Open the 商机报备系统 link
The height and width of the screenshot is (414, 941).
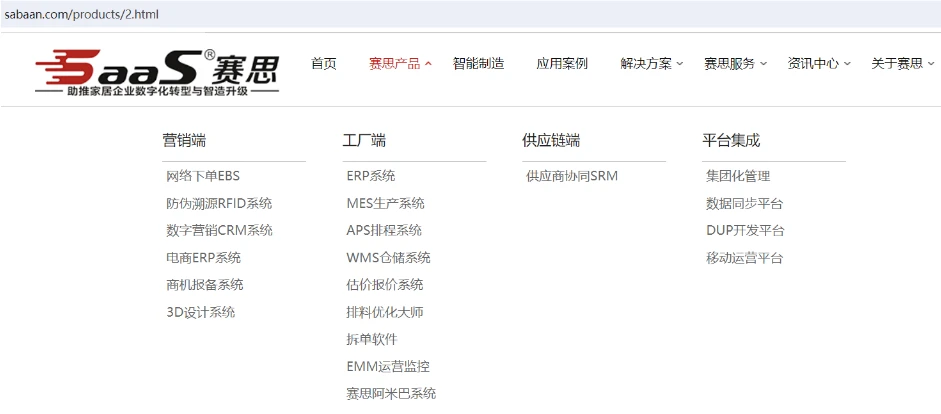pyautogui.click(x=205, y=285)
